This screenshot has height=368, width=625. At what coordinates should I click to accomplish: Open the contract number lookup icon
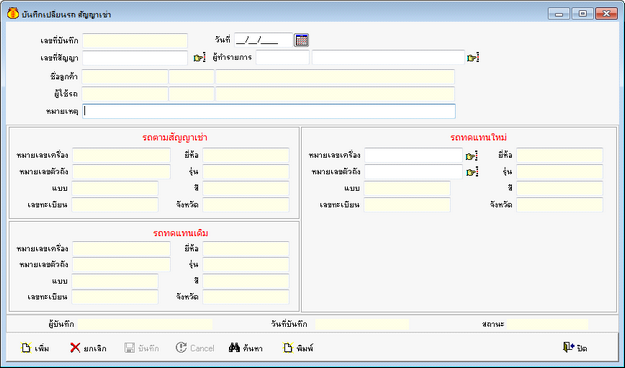click(199, 58)
